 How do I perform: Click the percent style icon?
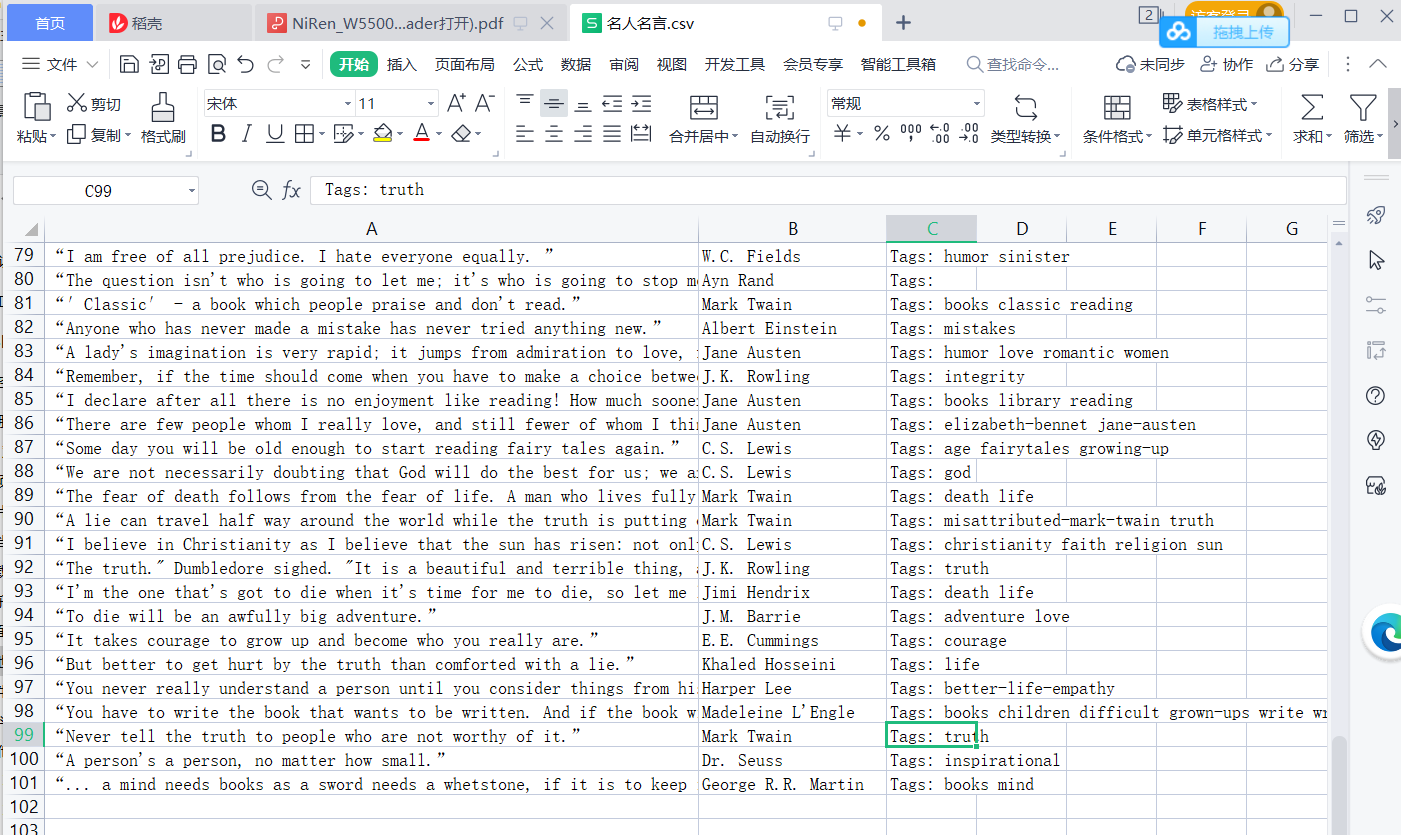point(882,134)
